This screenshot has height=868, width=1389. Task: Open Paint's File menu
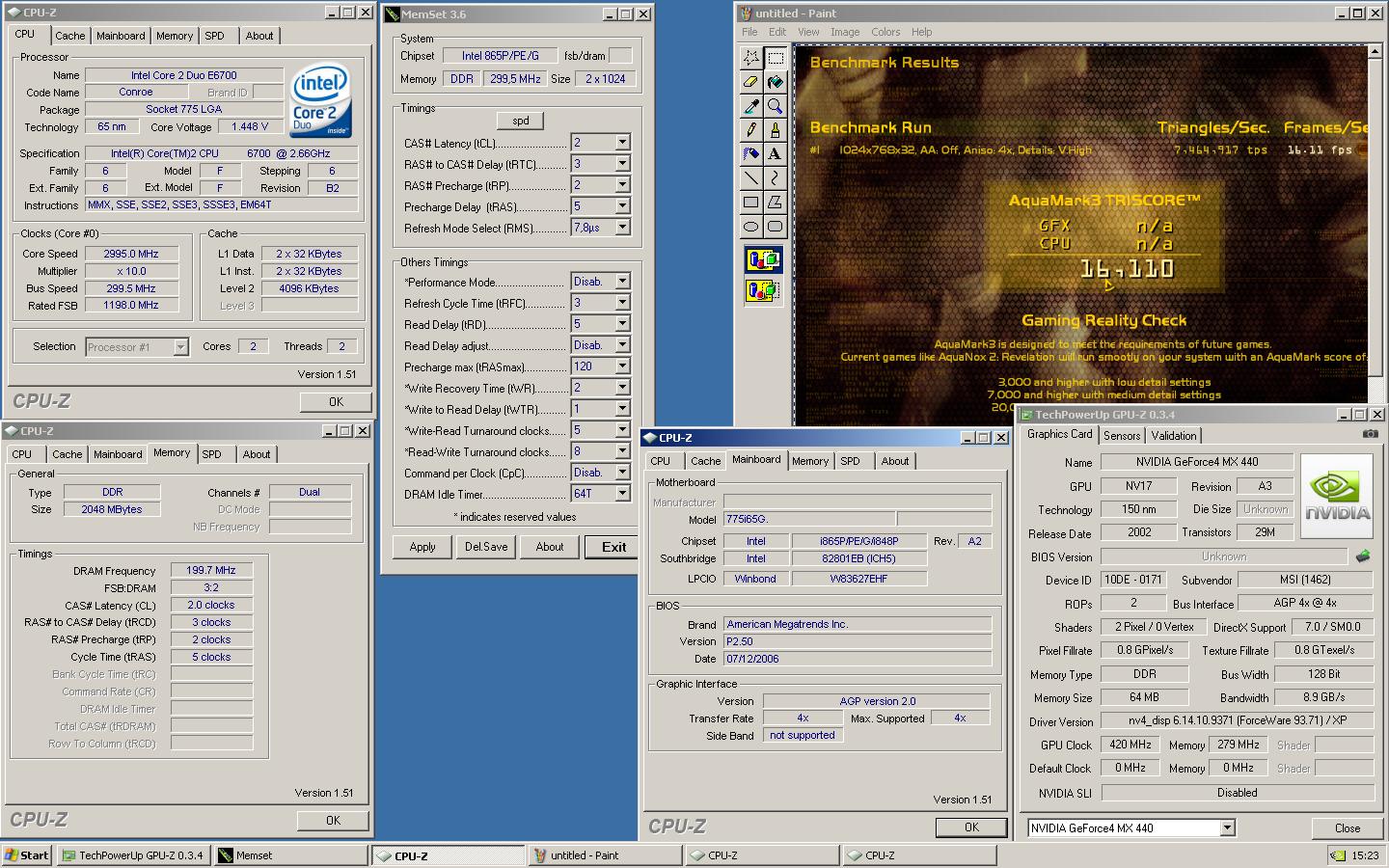click(x=749, y=32)
